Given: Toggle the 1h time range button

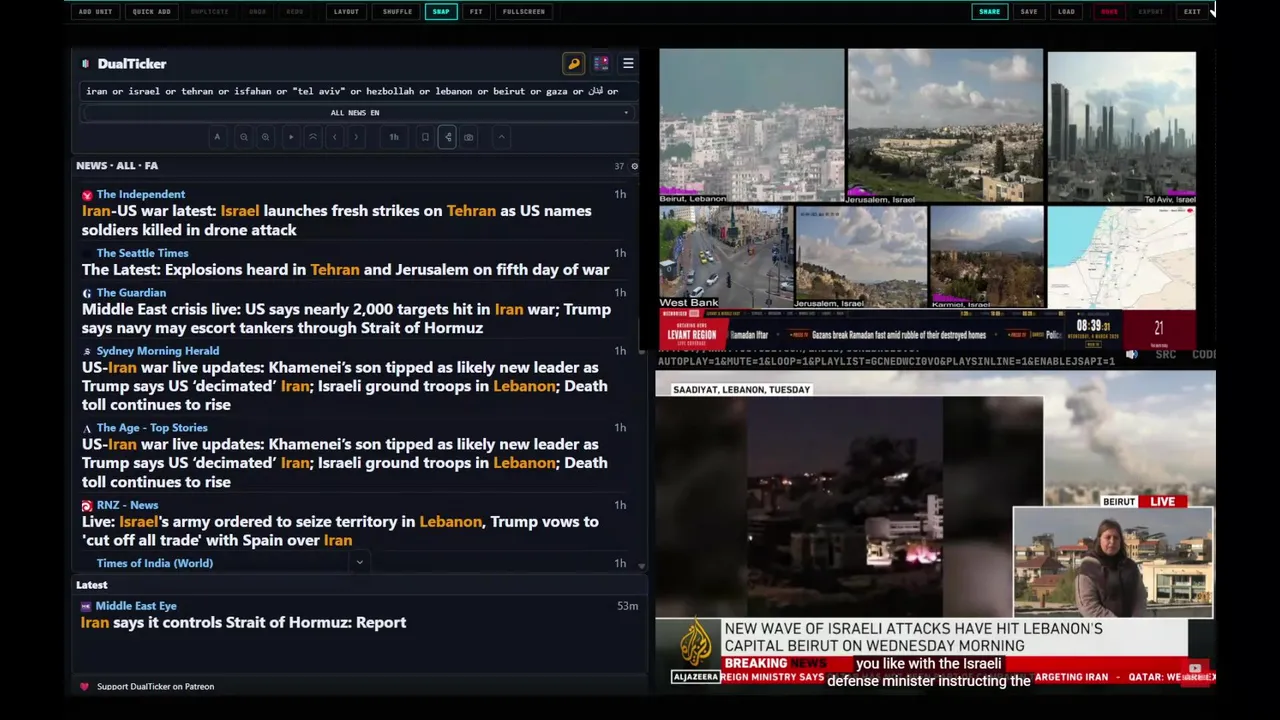Looking at the screenshot, I should tap(394, 137).
